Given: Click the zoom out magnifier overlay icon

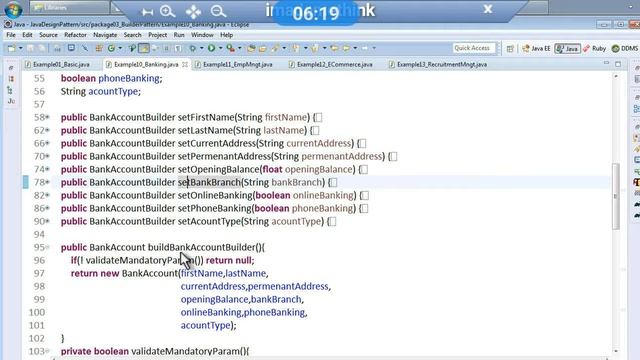Looking at the screenshot, I should (x=218, y=11).
